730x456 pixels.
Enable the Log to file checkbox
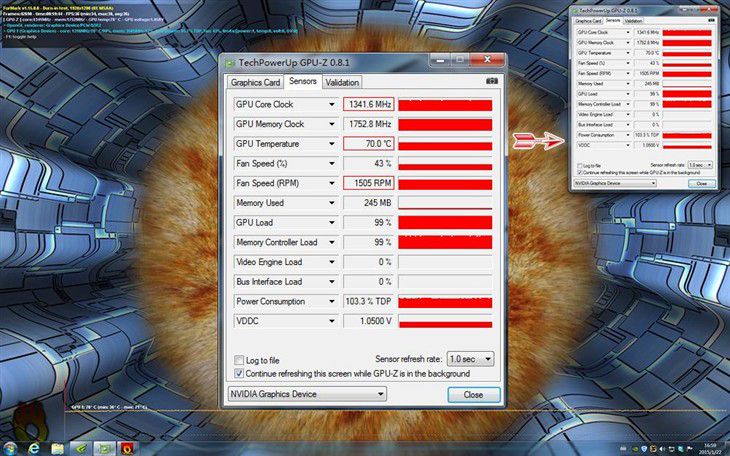[x=239, y=360]
